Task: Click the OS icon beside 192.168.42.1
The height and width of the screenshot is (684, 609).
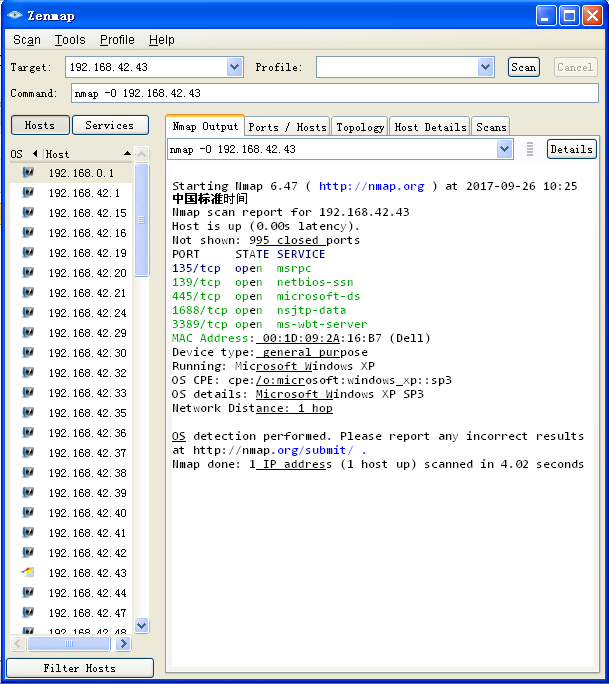Action: pyautogui.click(x=28, y=192)
